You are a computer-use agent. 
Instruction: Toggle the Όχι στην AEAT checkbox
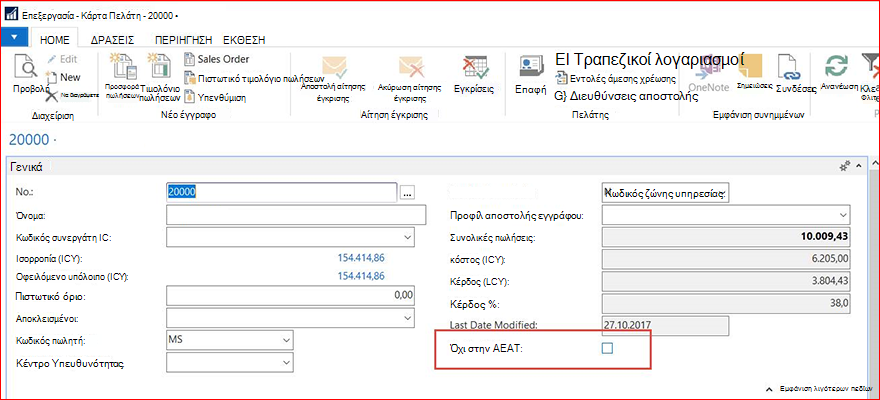click(x=607, y=349)
